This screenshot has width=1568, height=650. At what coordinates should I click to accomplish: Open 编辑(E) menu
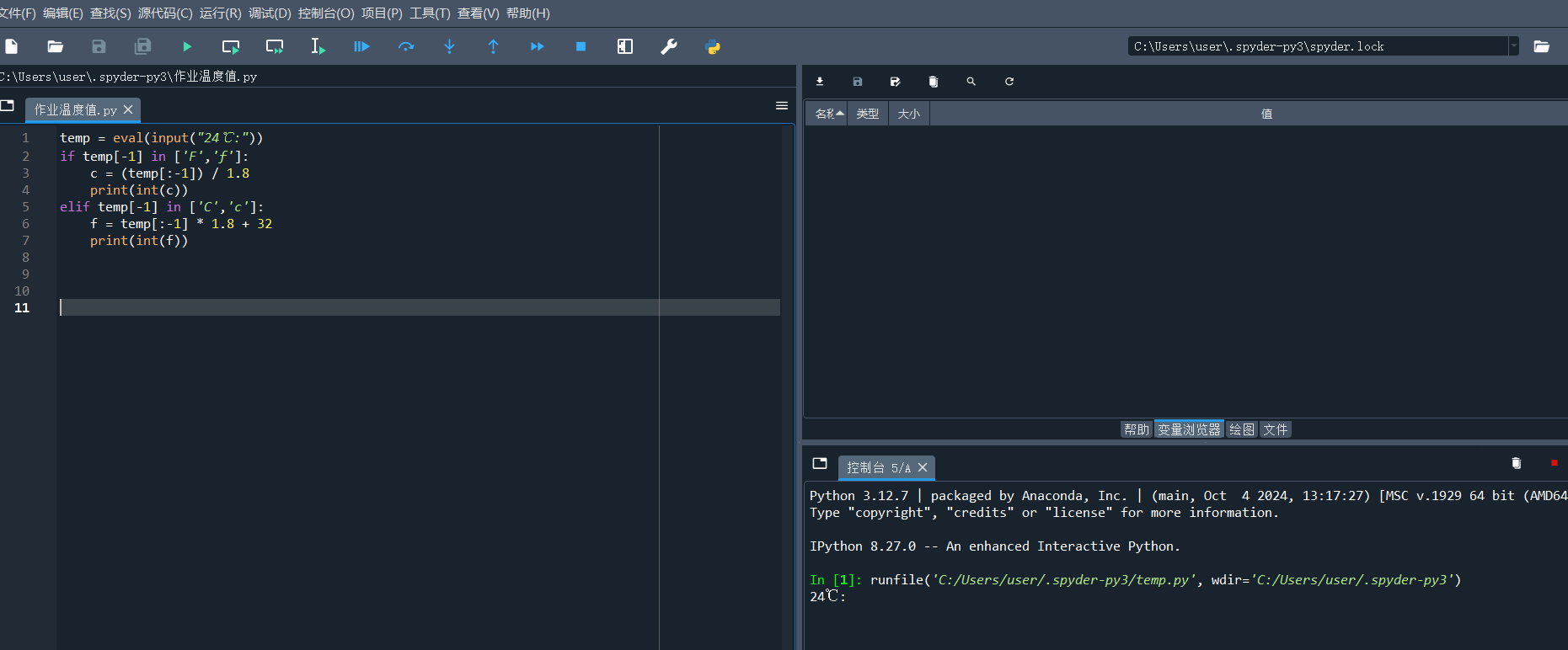pyautogui.click(x=63, y=13)
